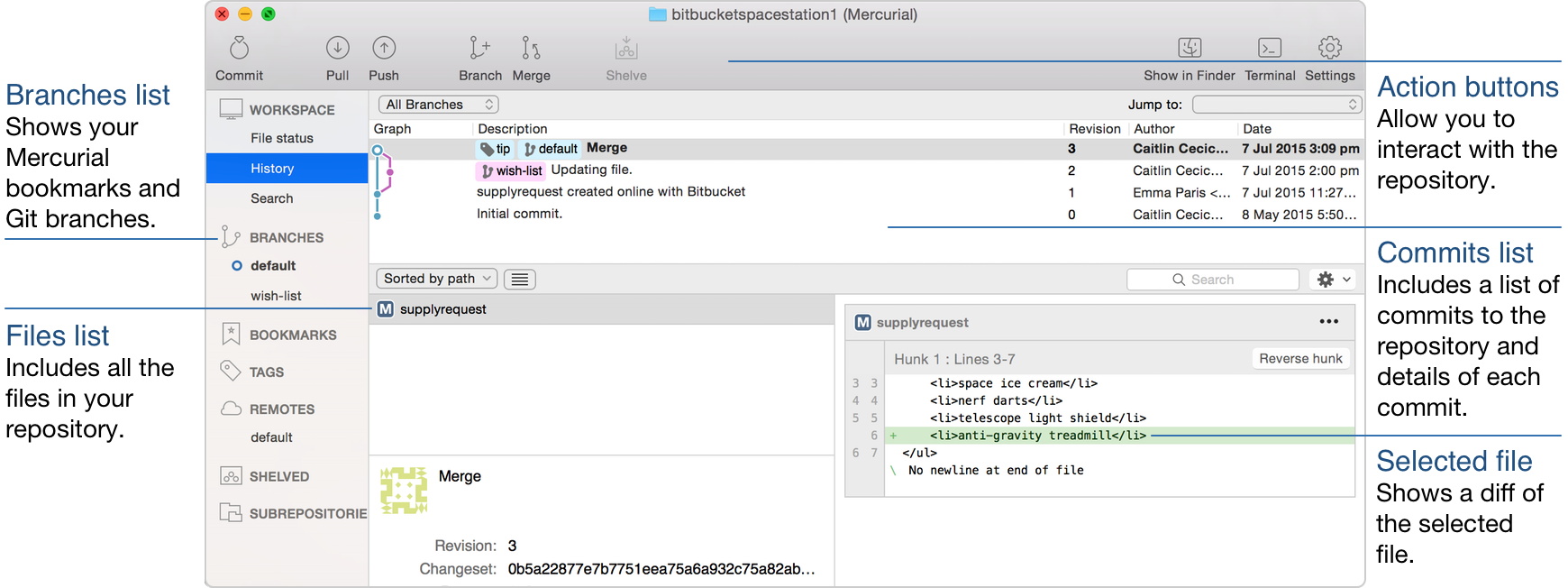Click the Date column header

[1257, 129]
